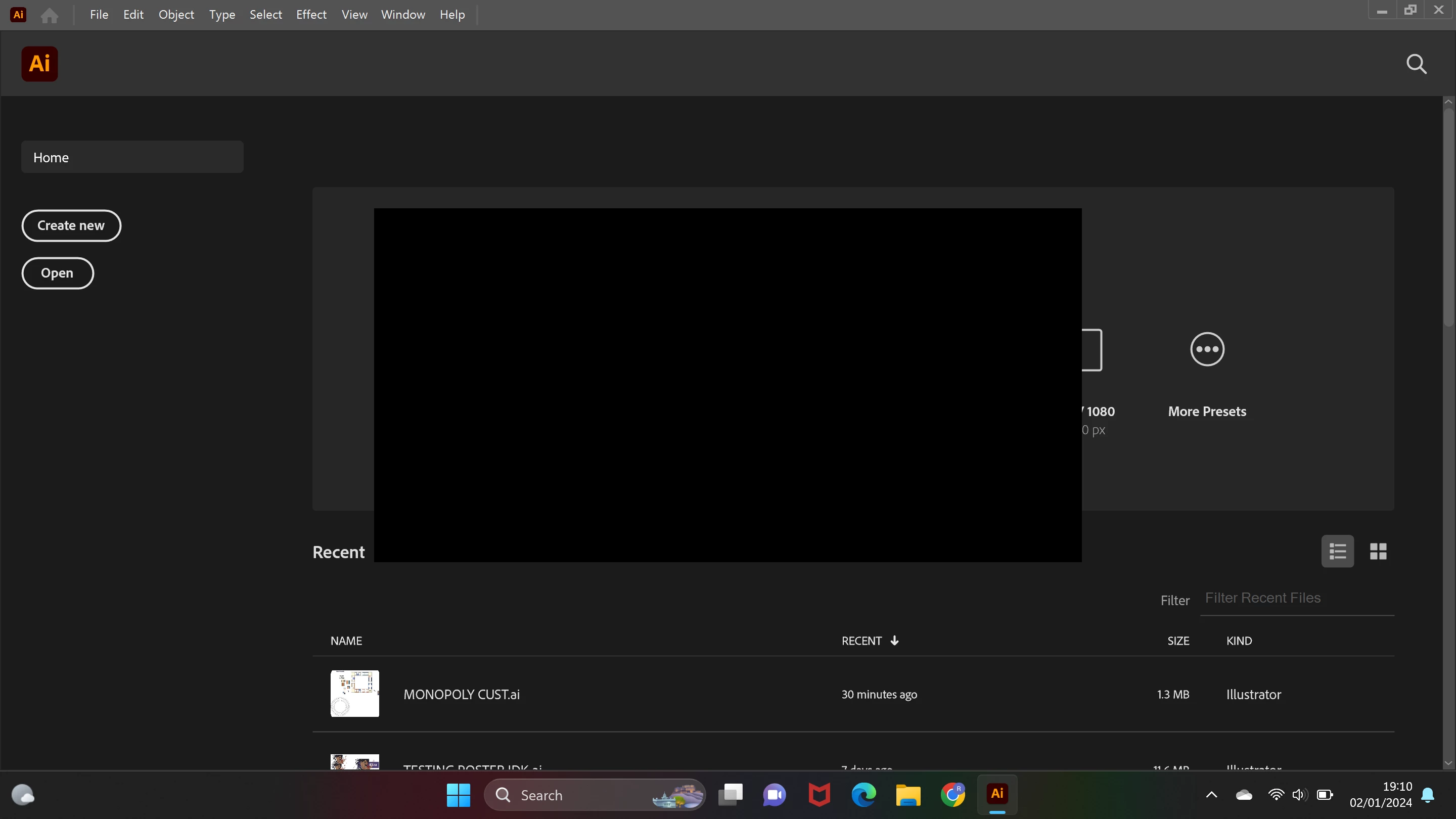Open the Effect menu

[x=311, y=15]
